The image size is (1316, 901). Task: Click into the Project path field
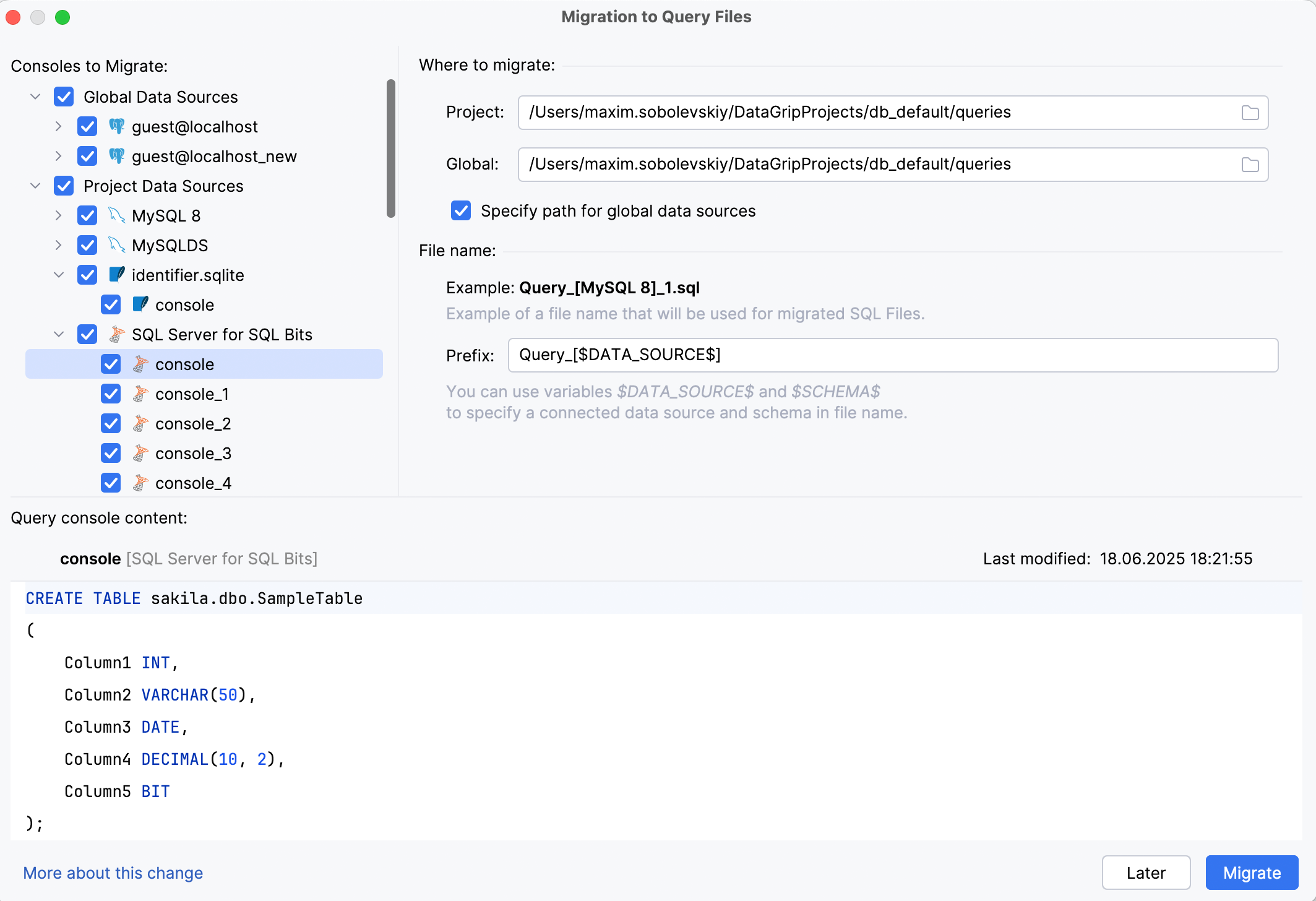[x=893, y=113]
